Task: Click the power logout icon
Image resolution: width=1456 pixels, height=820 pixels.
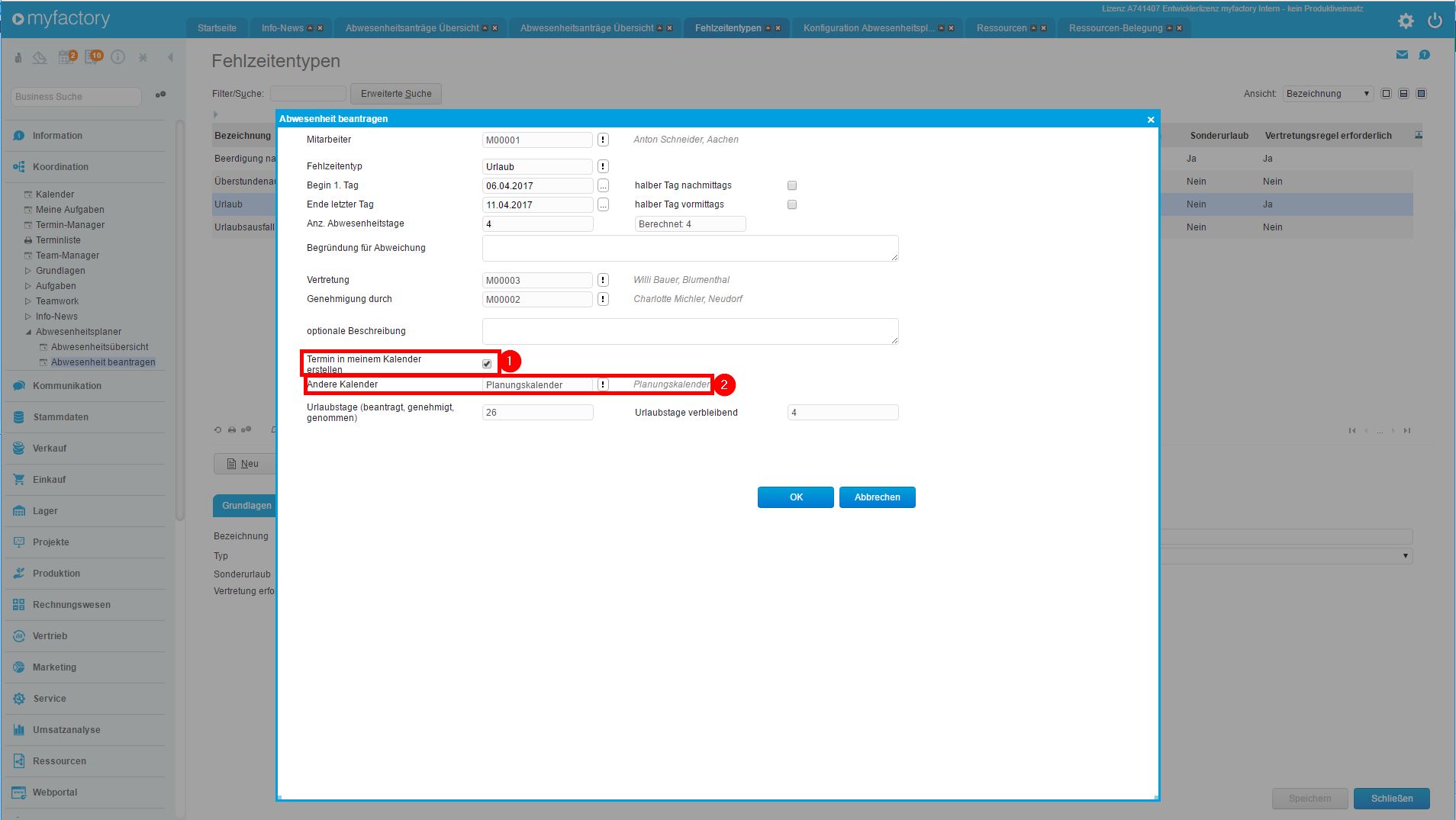Action: tap(1435, 21)
